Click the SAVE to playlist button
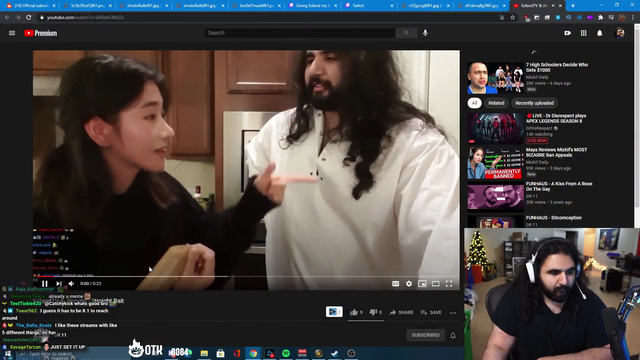 (x=431, y=312)
